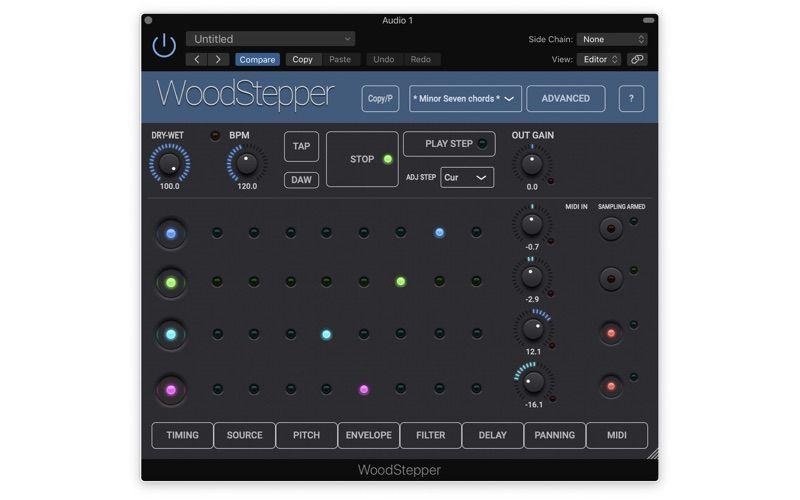Viewport: 800px width, 500px height.
Task: Enable step one in the blue row
Action: coord(217,233)
